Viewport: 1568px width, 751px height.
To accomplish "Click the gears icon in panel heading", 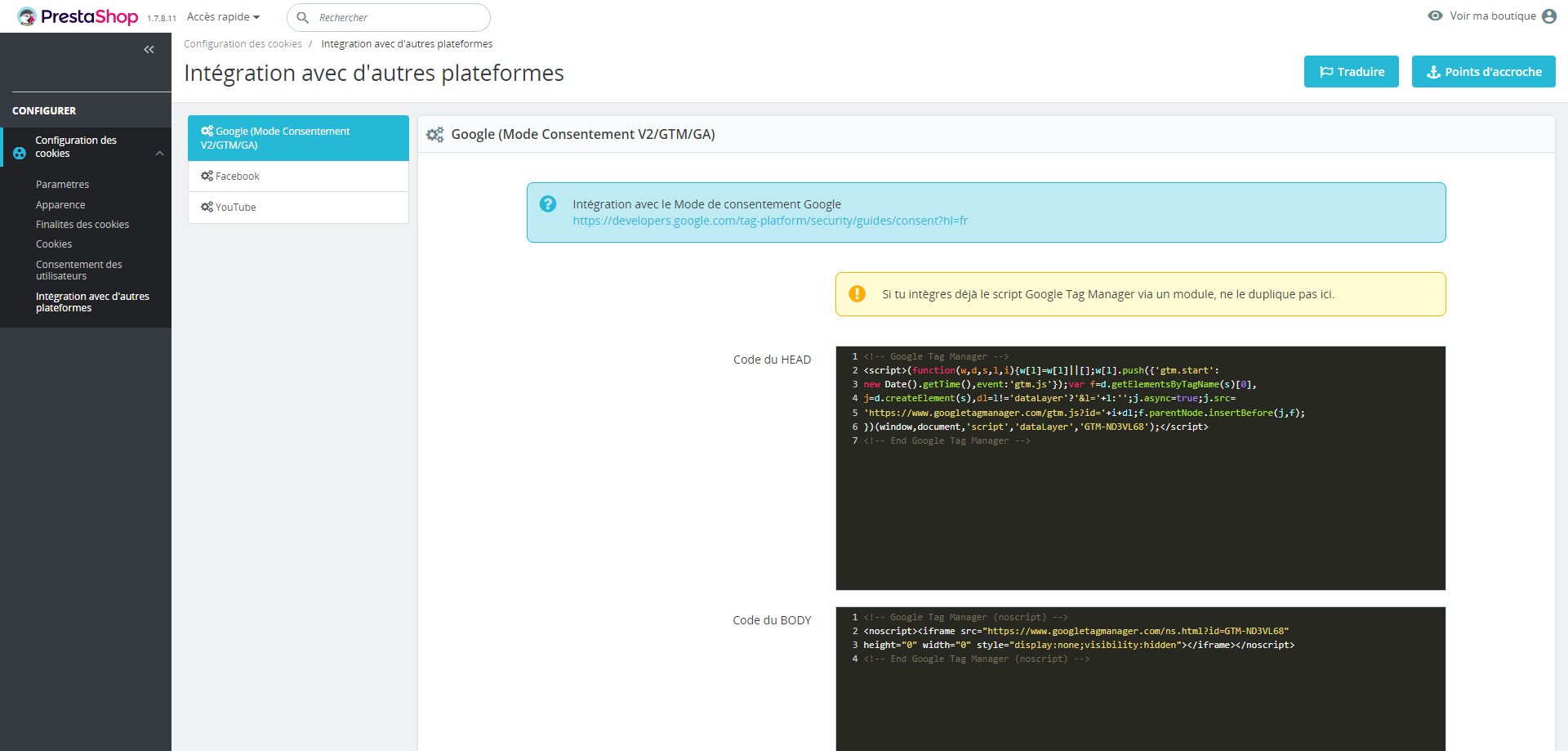I will (x=435, y=135).
